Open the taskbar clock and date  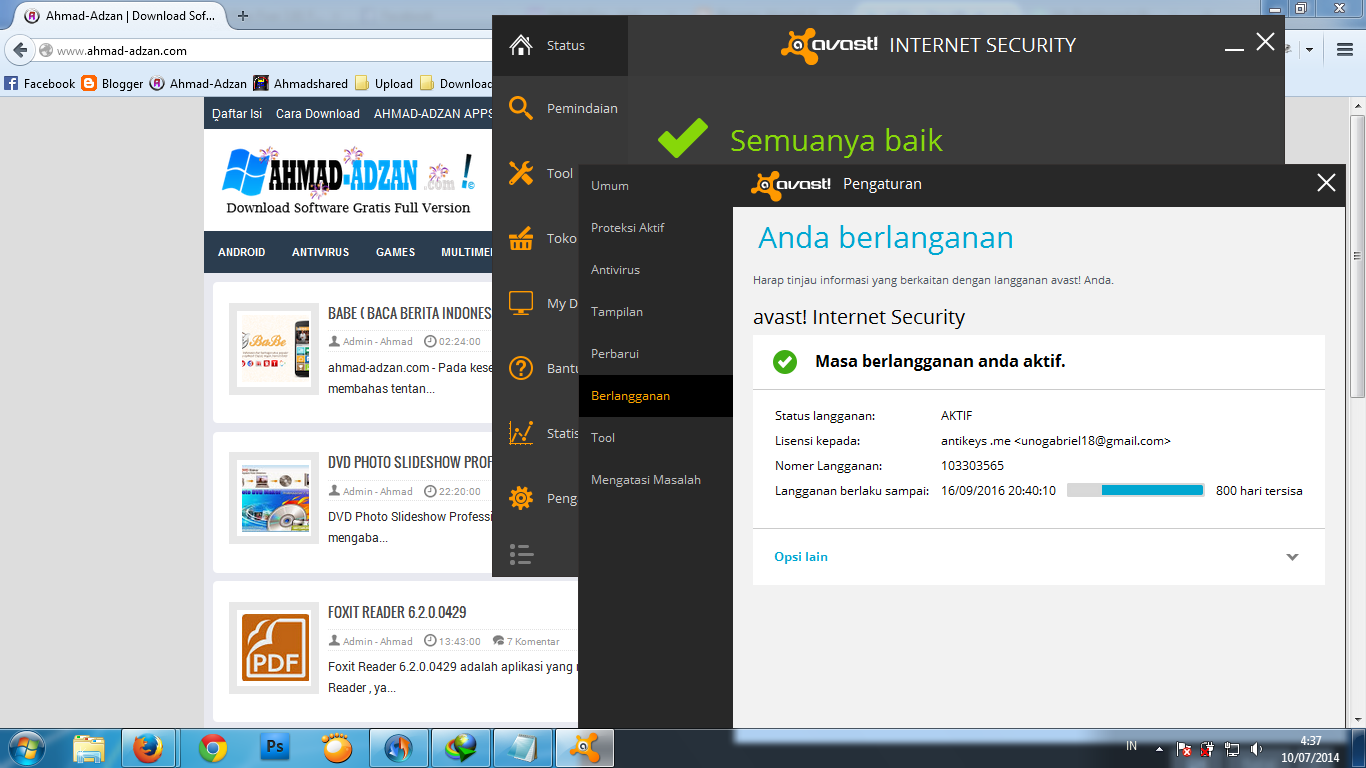(1312, 749)
